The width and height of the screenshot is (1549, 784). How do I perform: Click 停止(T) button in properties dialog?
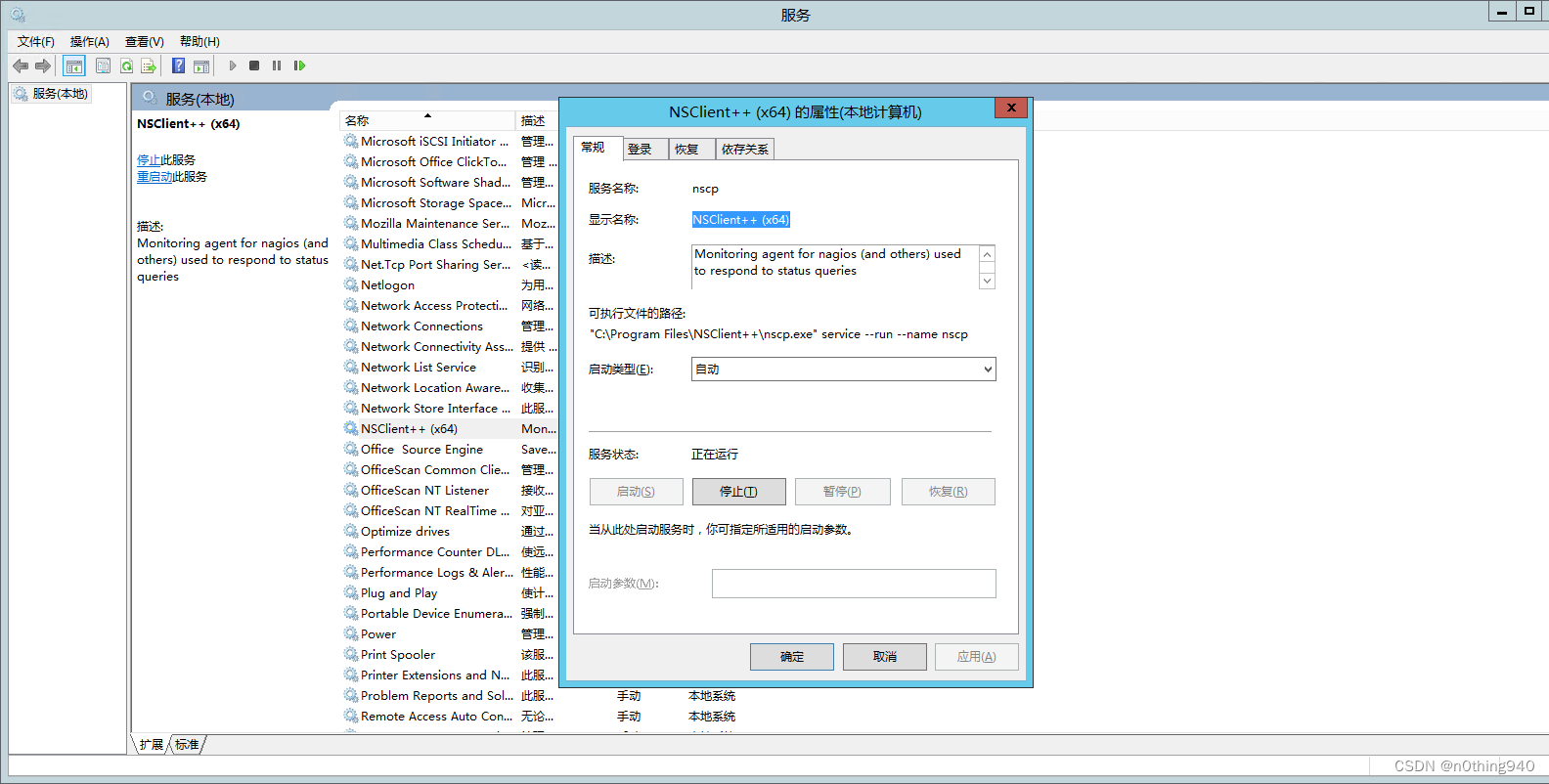coord(738,492)
